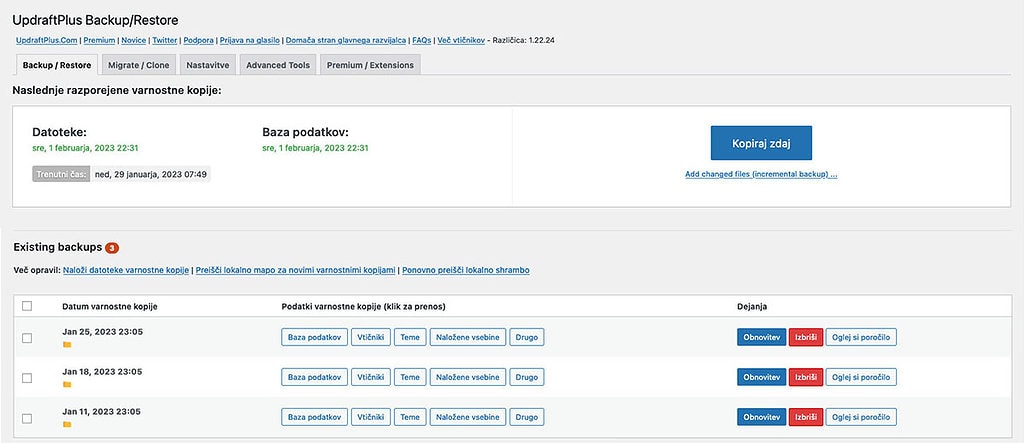Click the Jan 25, 2023 23:05 date text
1024x443 pixels.
tap(103, 331)
